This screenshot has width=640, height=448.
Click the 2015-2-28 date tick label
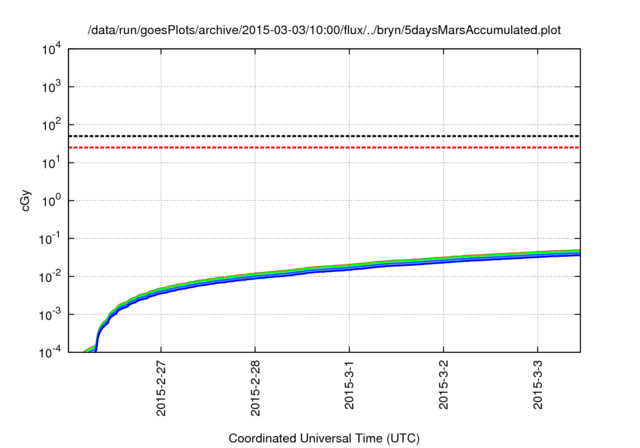(x=256, y=388)
